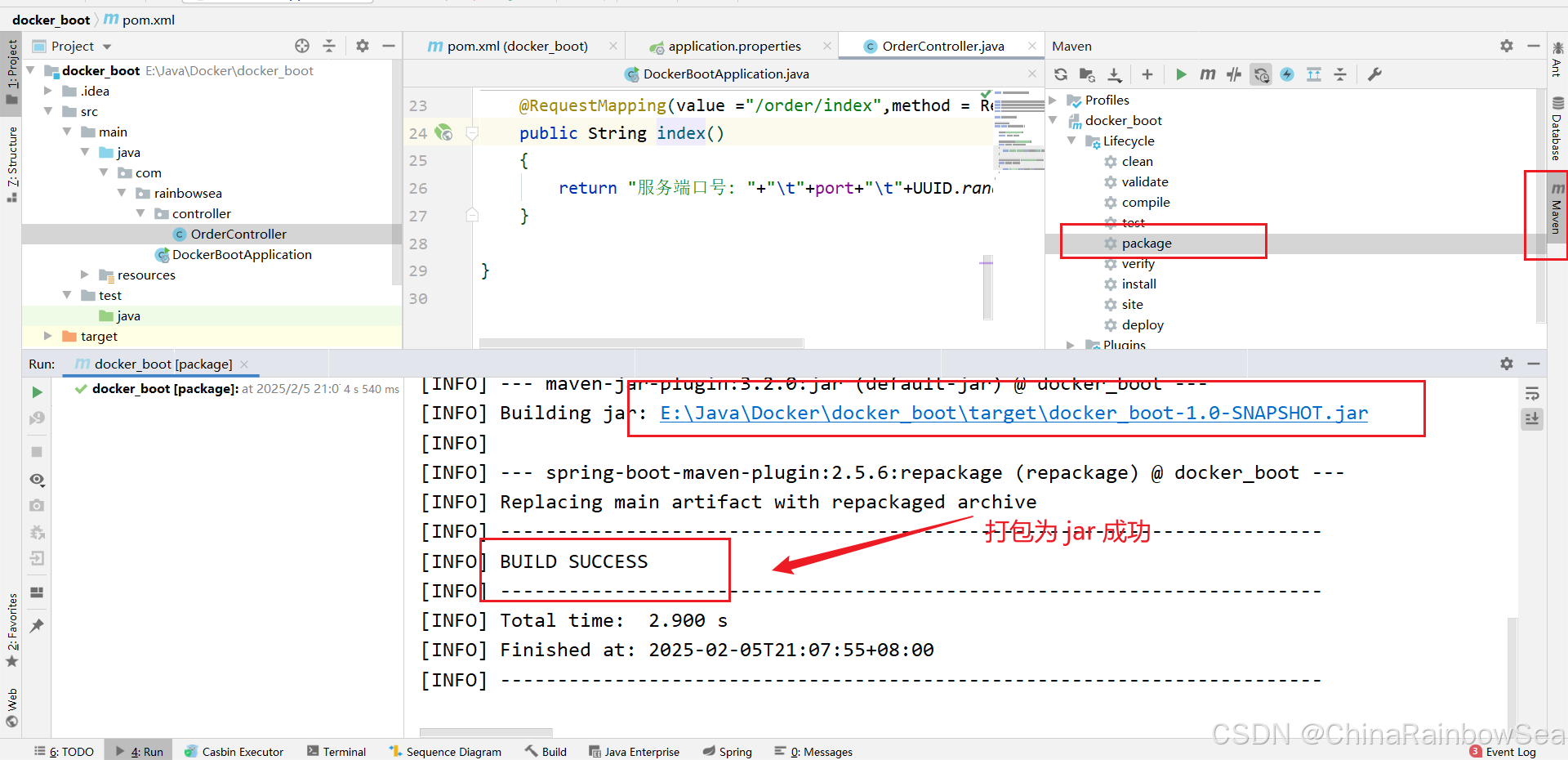Open Maven settings wrench
1568x760 pixels.
(1374, 74)
